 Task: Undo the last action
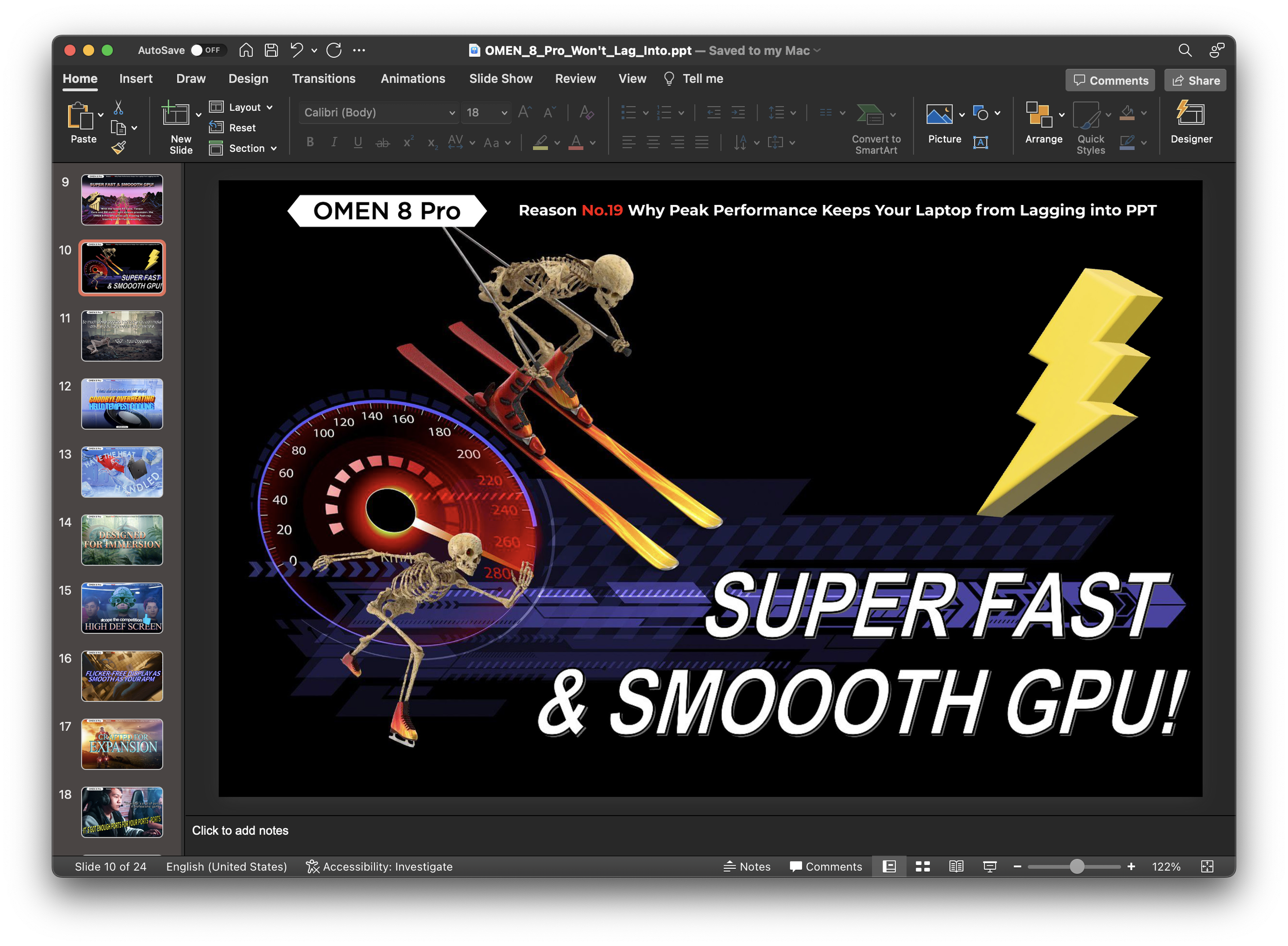click(296, 50)
